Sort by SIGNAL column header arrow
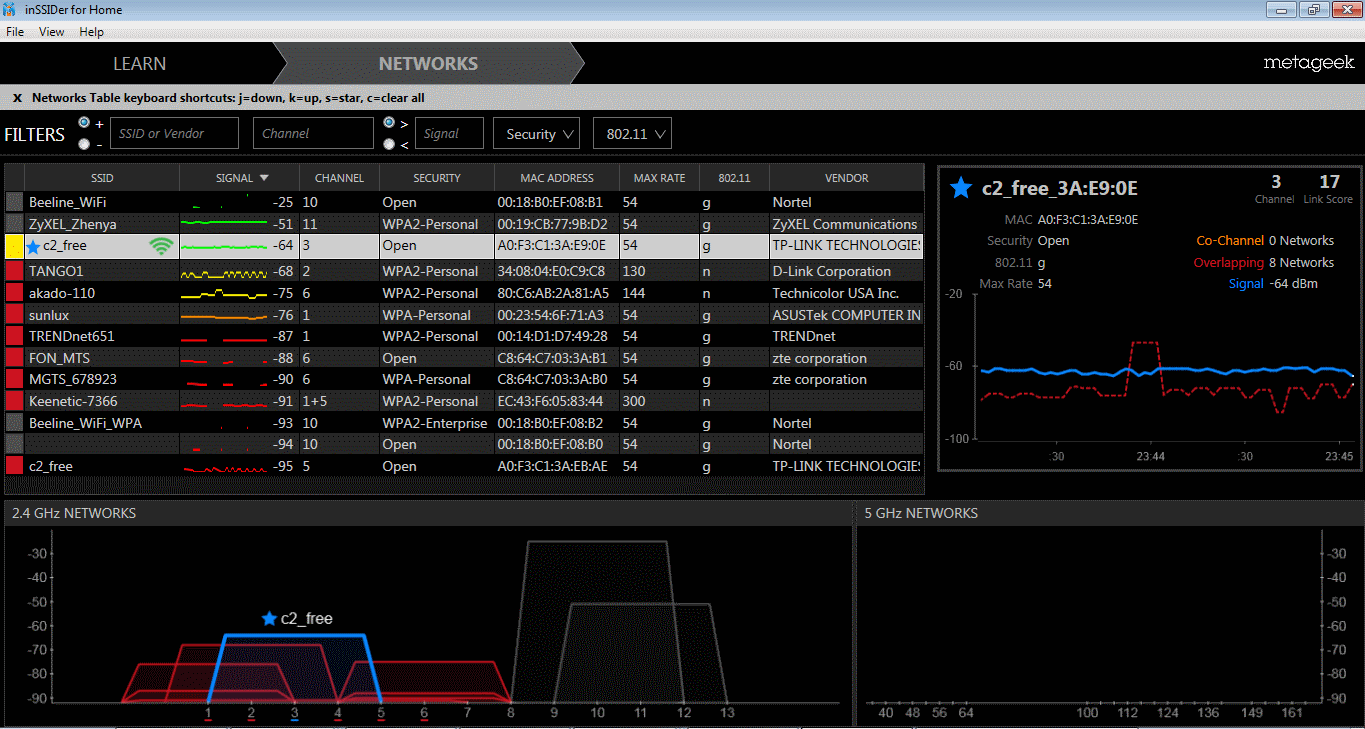 tap(264, 178)
